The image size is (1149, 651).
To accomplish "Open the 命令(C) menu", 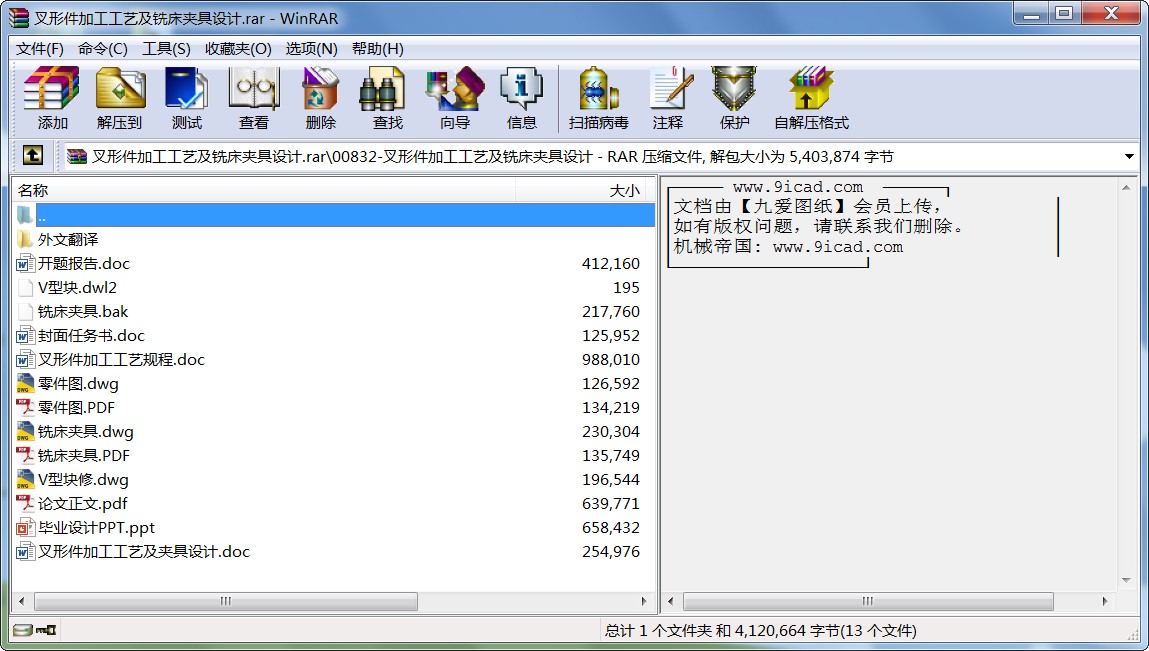I will (103, 48).
